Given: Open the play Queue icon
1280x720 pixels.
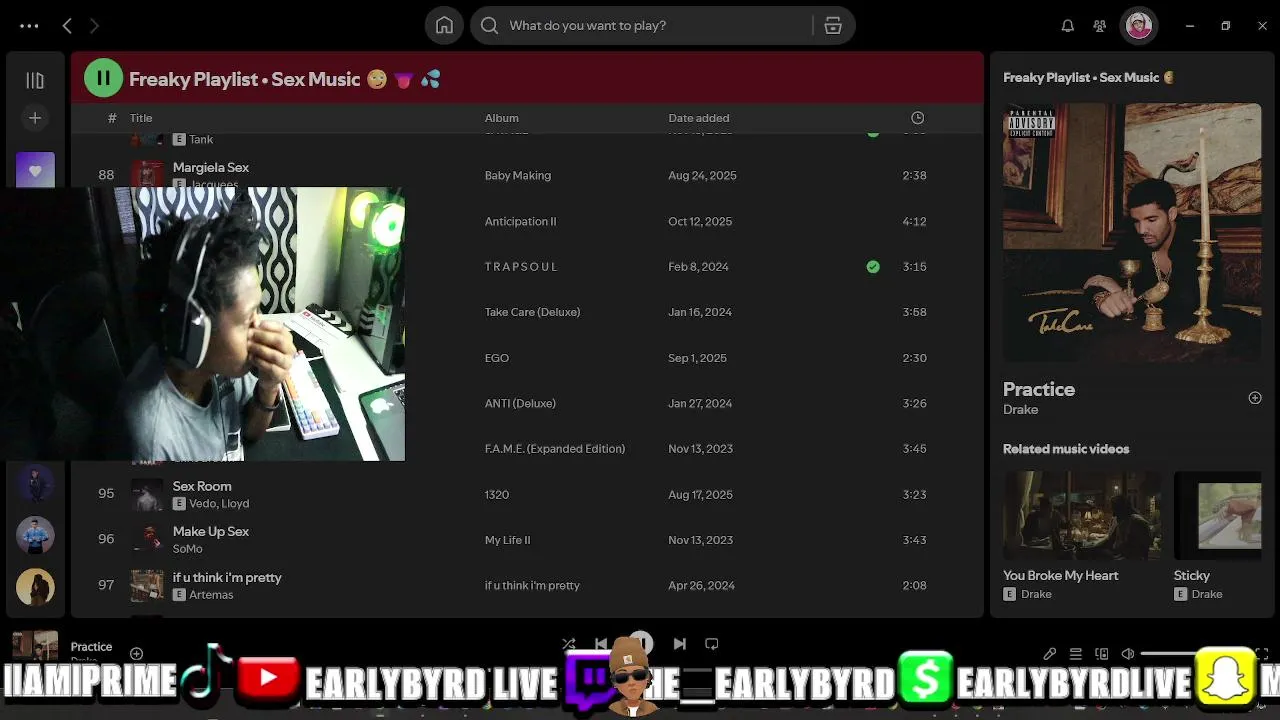Looking at the screenshot, I should coord(1076,654).
